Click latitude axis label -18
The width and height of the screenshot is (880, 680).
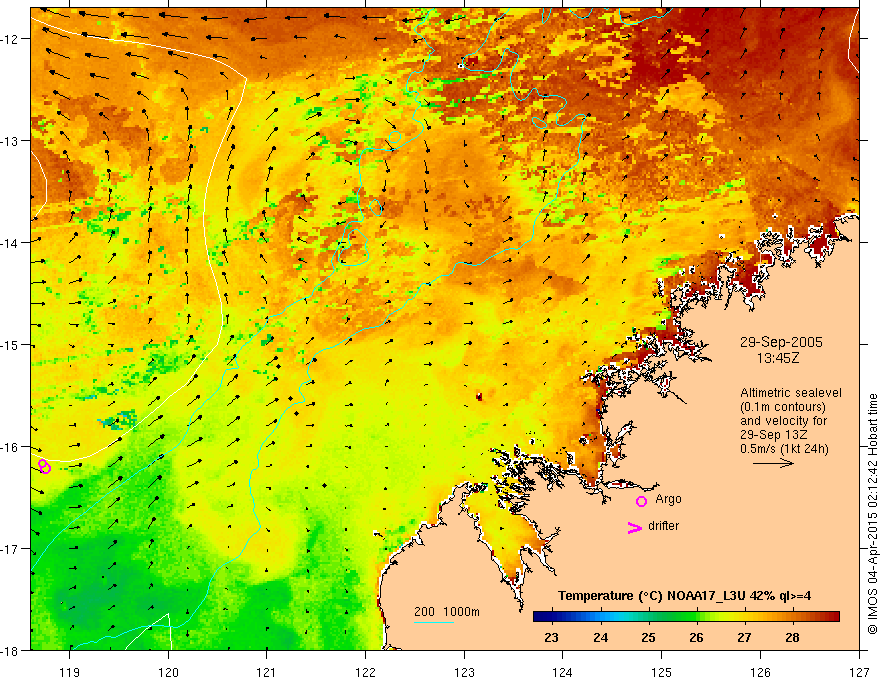tap(11, 650)
